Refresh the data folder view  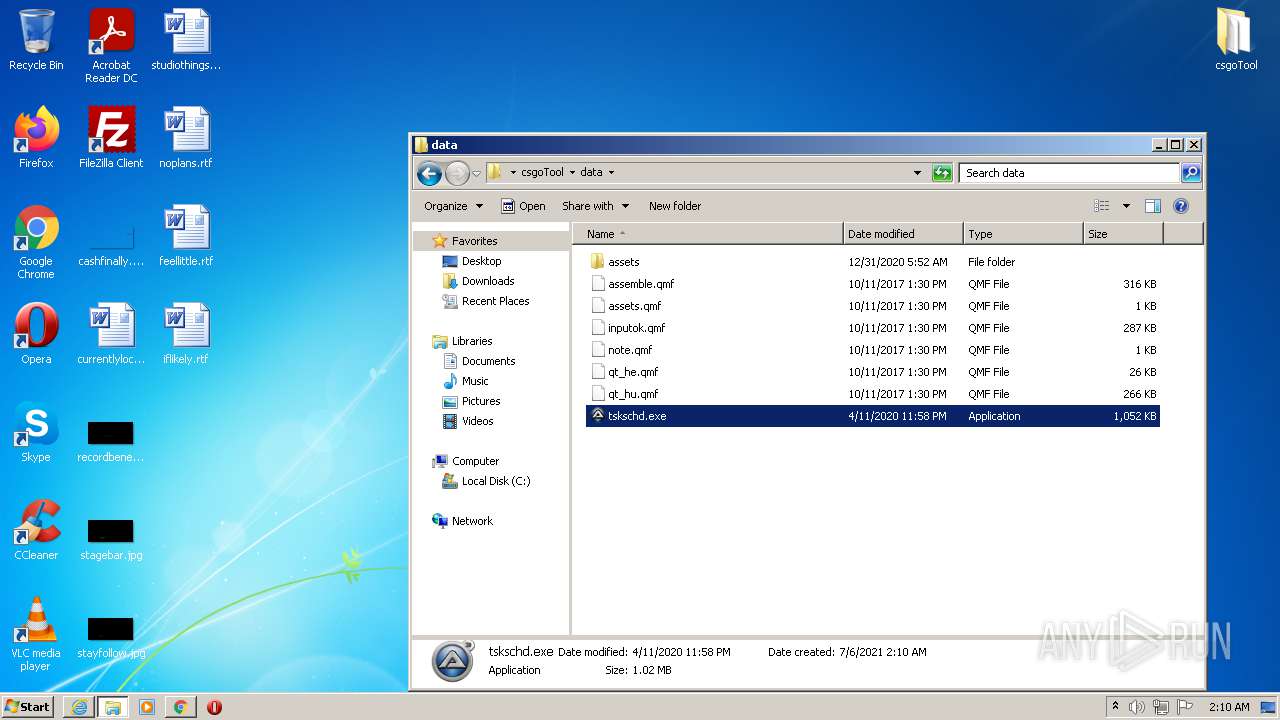942,173
